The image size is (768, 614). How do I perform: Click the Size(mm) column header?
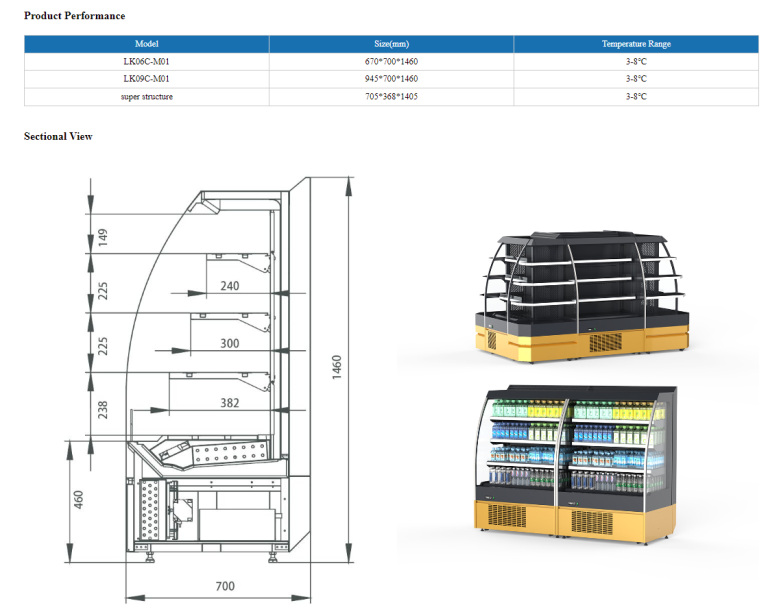point(392,44)
